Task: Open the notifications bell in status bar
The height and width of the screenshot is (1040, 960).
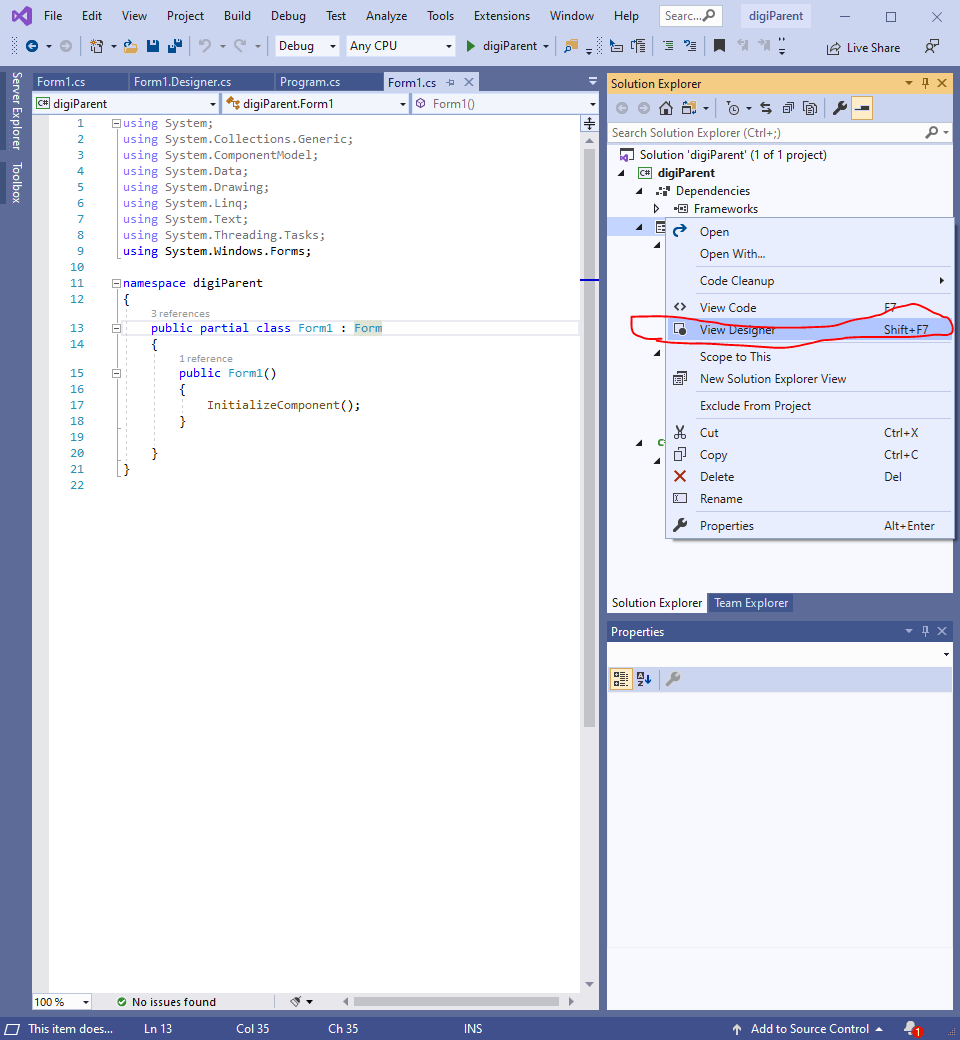Action: pyautogui.click(x=913, y=1029)
